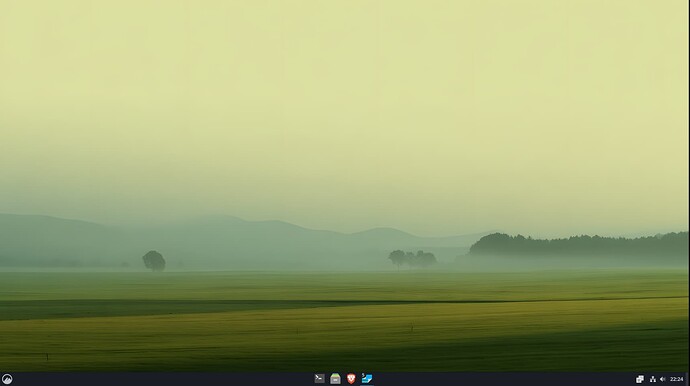Viewport: 690px width, 386px height.
Task: Click the 22:24 clock
Action: [677, 379]
